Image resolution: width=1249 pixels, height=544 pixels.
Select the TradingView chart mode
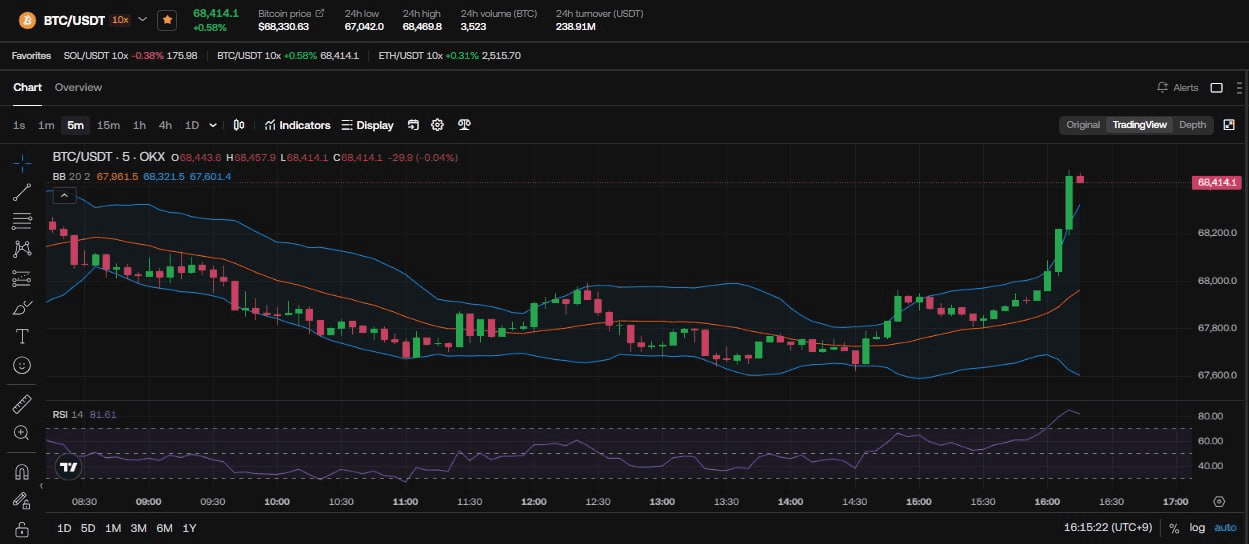click(1140, 125)
